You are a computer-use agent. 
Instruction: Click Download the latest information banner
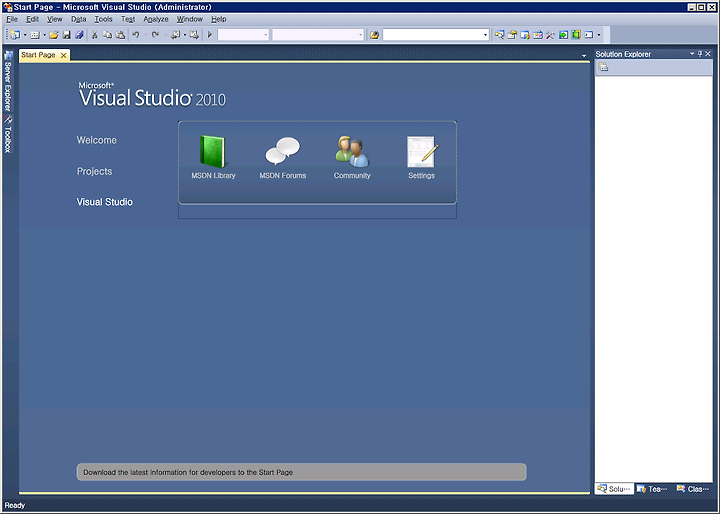tap(301, 472)
